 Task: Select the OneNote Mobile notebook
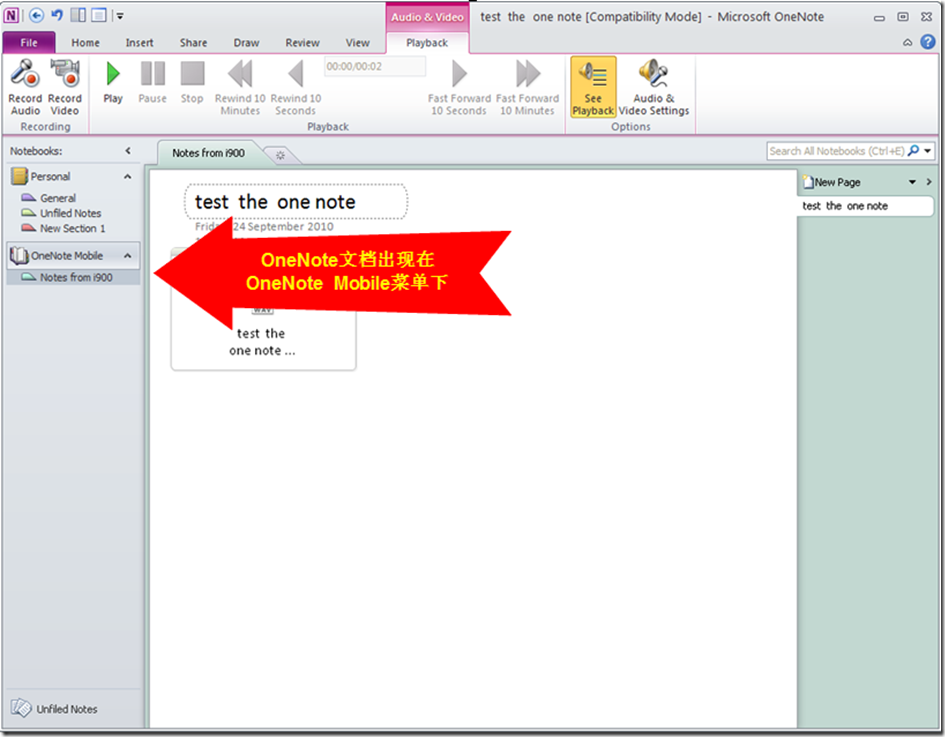[x=66, y=256]
